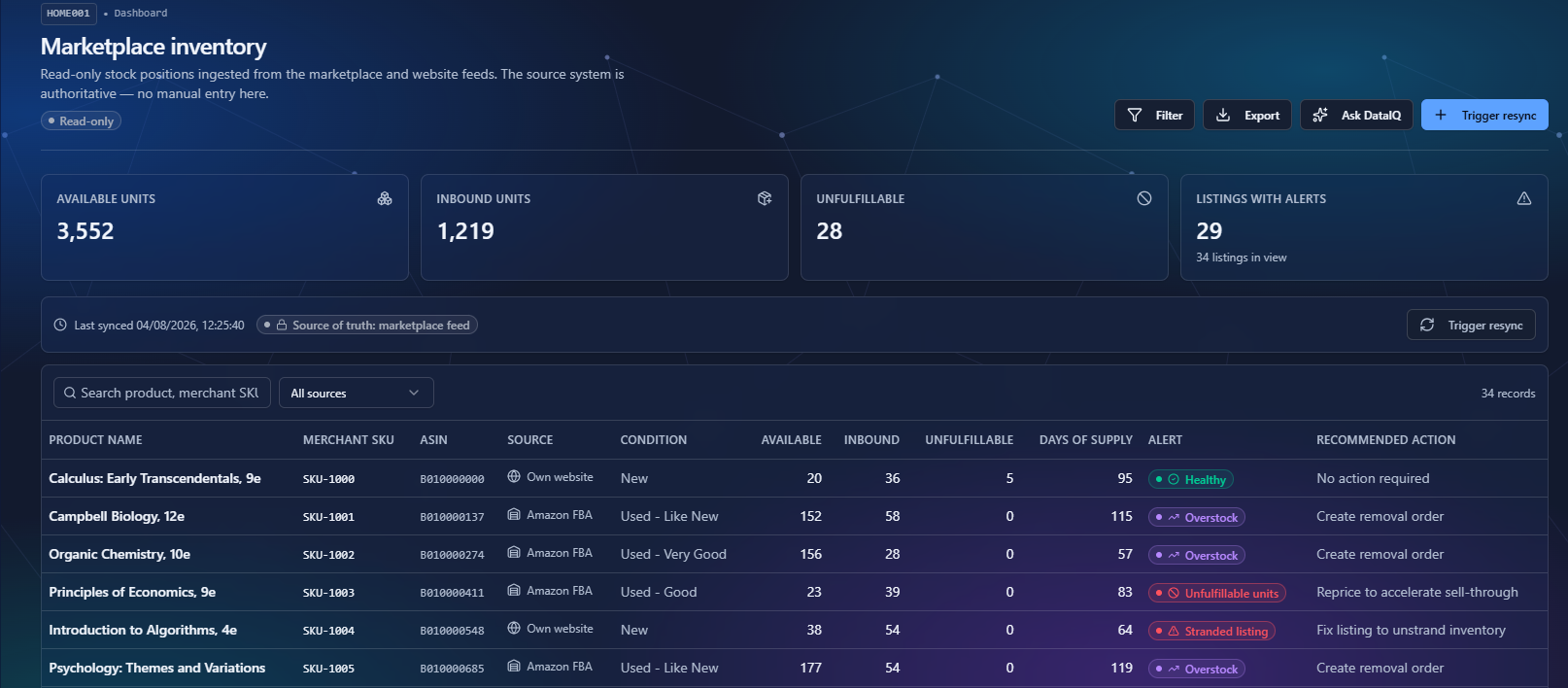The height and width of the screenshot is (688, 1568).
Task: Click the Filter button
Action: coord(1154,115)
